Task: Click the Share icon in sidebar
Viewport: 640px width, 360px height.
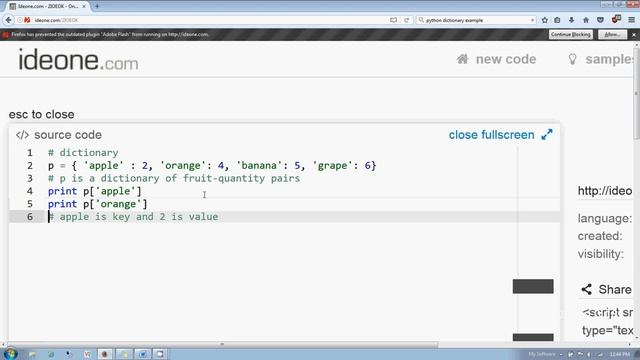Action: click(x=587, y=289)
